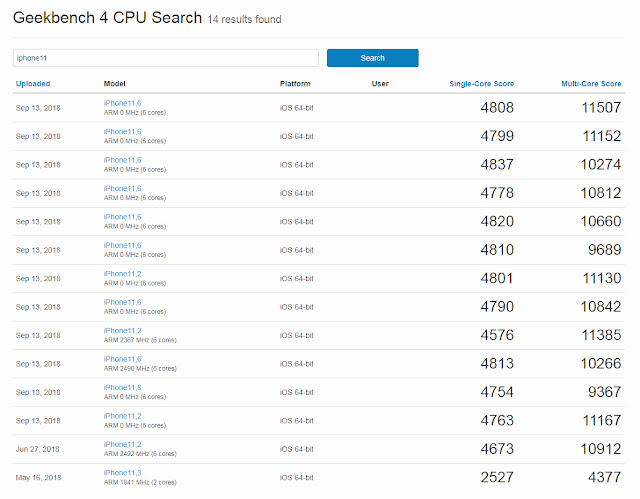The image size is (640, 499).
Task: Click the "May 16, 2018" upload date
Action: click(38, 477)
